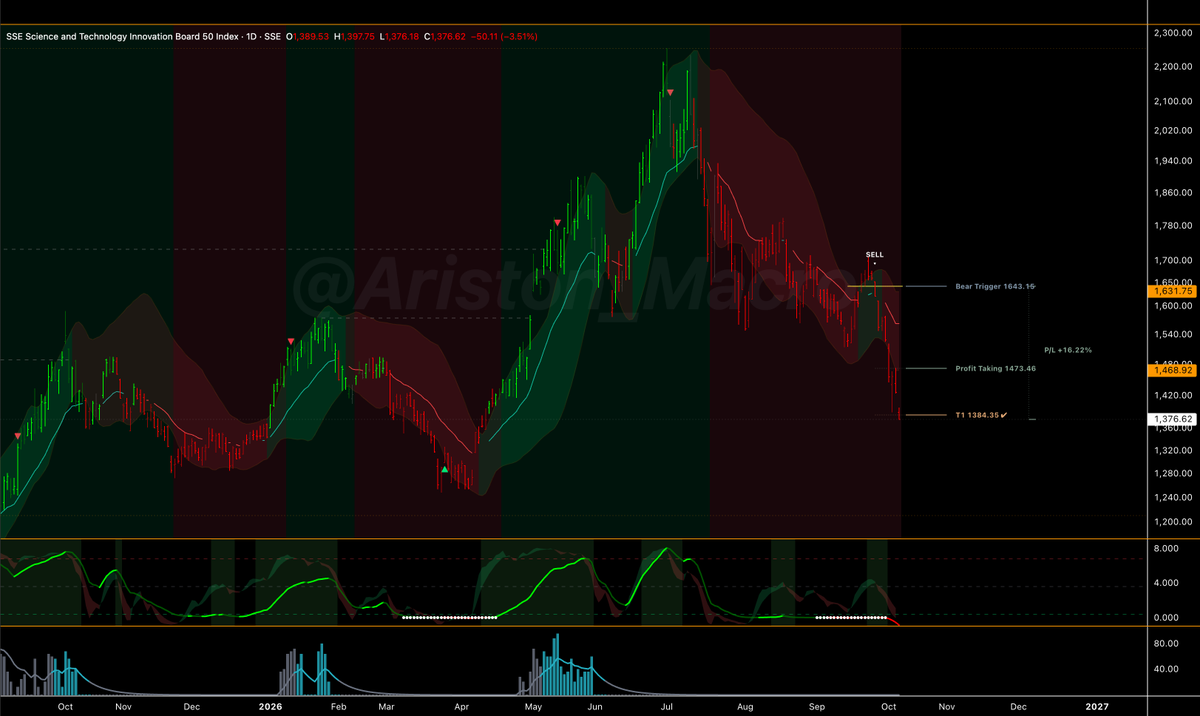Image resolution: width=1200 pixels, height=716 pixels.
Task: Click the 2,100.00 price axis label
Action: (x=1172, y=101)
